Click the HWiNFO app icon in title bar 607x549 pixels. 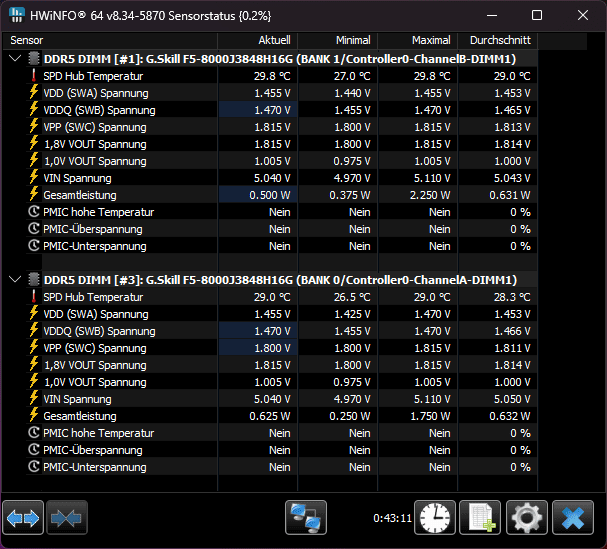point(17,15)
